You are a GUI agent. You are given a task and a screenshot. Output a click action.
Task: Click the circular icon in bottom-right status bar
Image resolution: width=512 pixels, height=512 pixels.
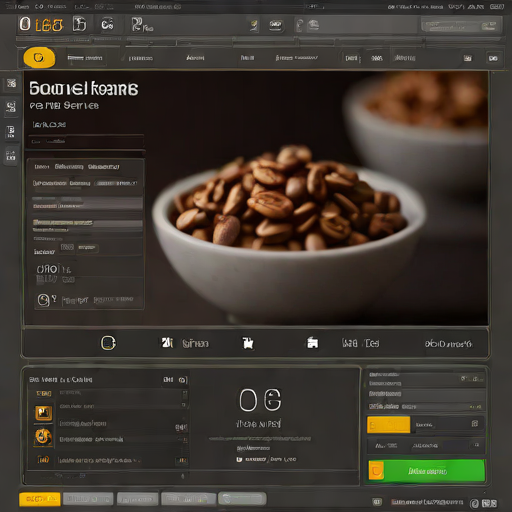(x=474, y=503)
